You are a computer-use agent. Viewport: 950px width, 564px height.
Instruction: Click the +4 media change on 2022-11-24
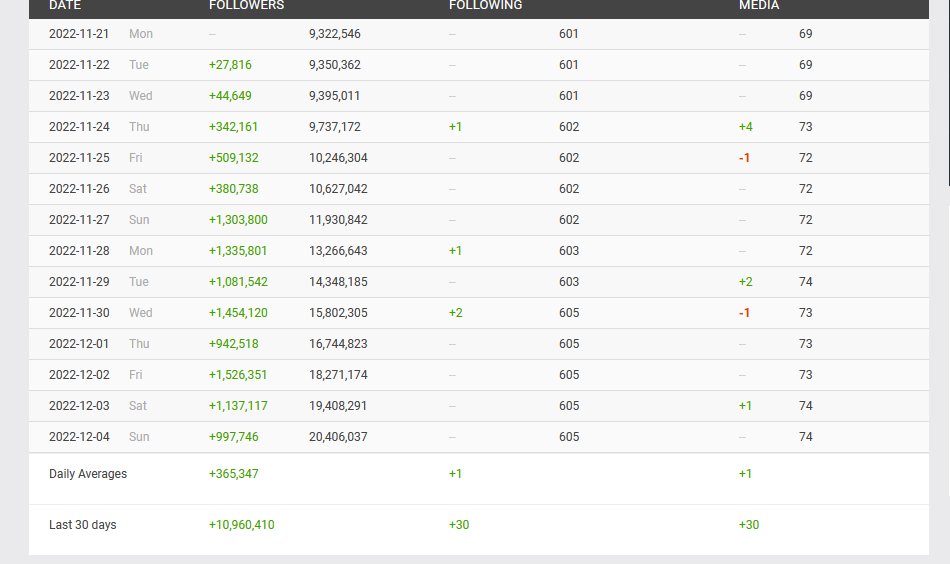point(745,127)
